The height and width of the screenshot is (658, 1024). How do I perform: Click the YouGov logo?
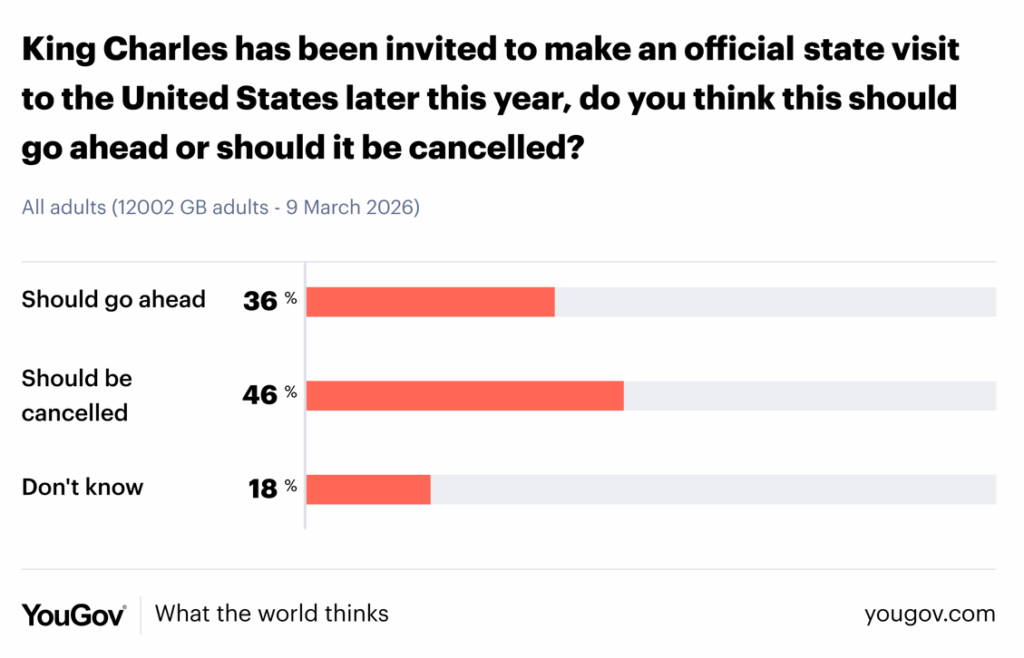(74, 614)
